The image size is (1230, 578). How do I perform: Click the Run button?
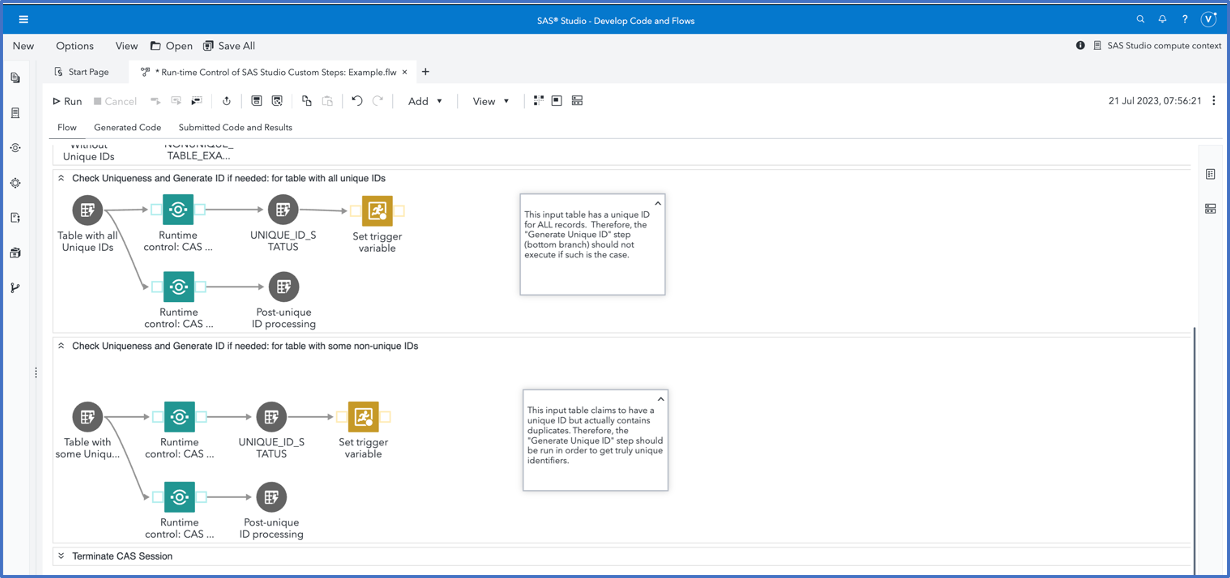65,100
